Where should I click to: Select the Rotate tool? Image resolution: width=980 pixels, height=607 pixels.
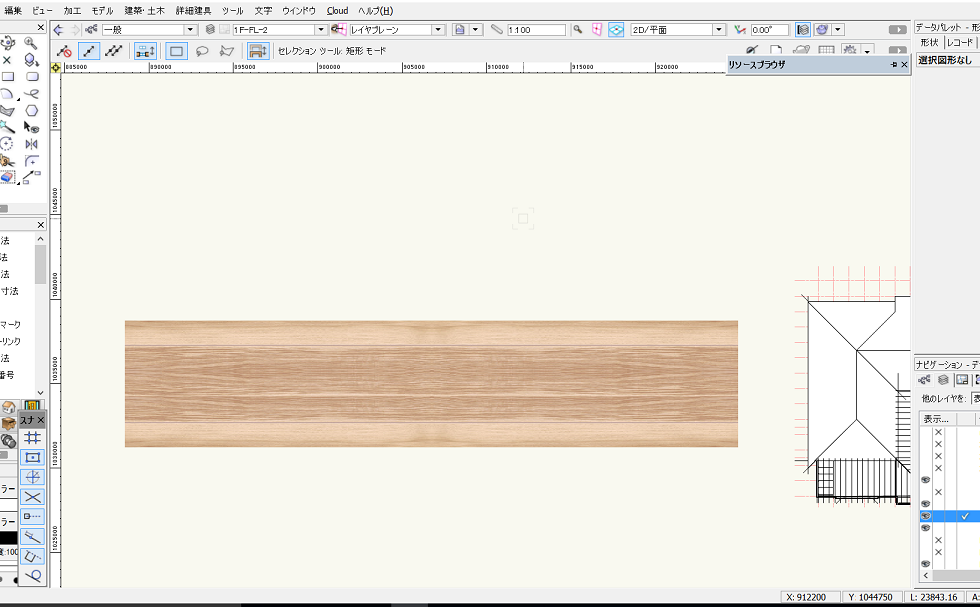7,144
